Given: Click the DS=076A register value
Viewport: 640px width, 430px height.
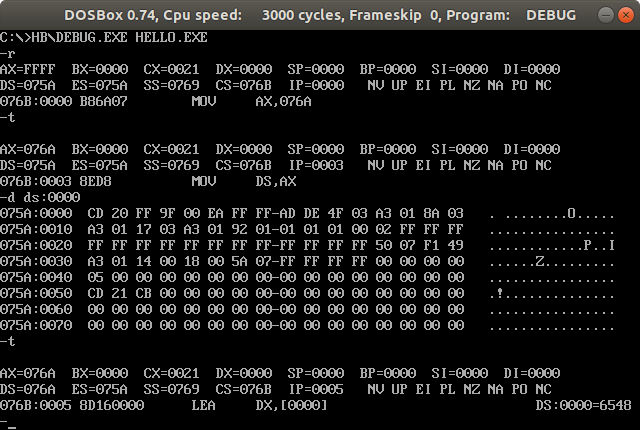Looking at the screenshot, I should [28, 389].
